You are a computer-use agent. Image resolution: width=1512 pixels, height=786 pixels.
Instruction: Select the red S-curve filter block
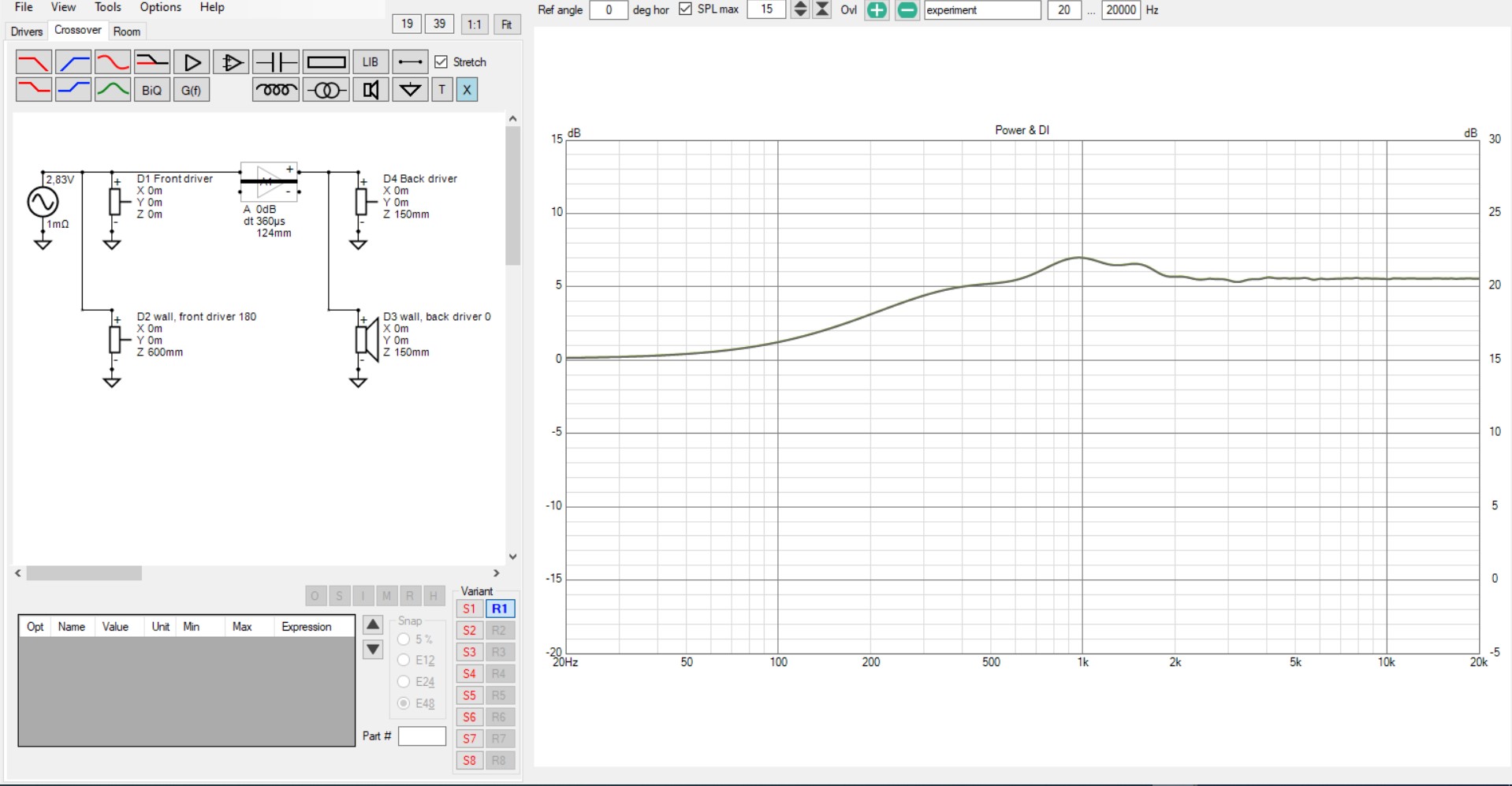[113, 61]
